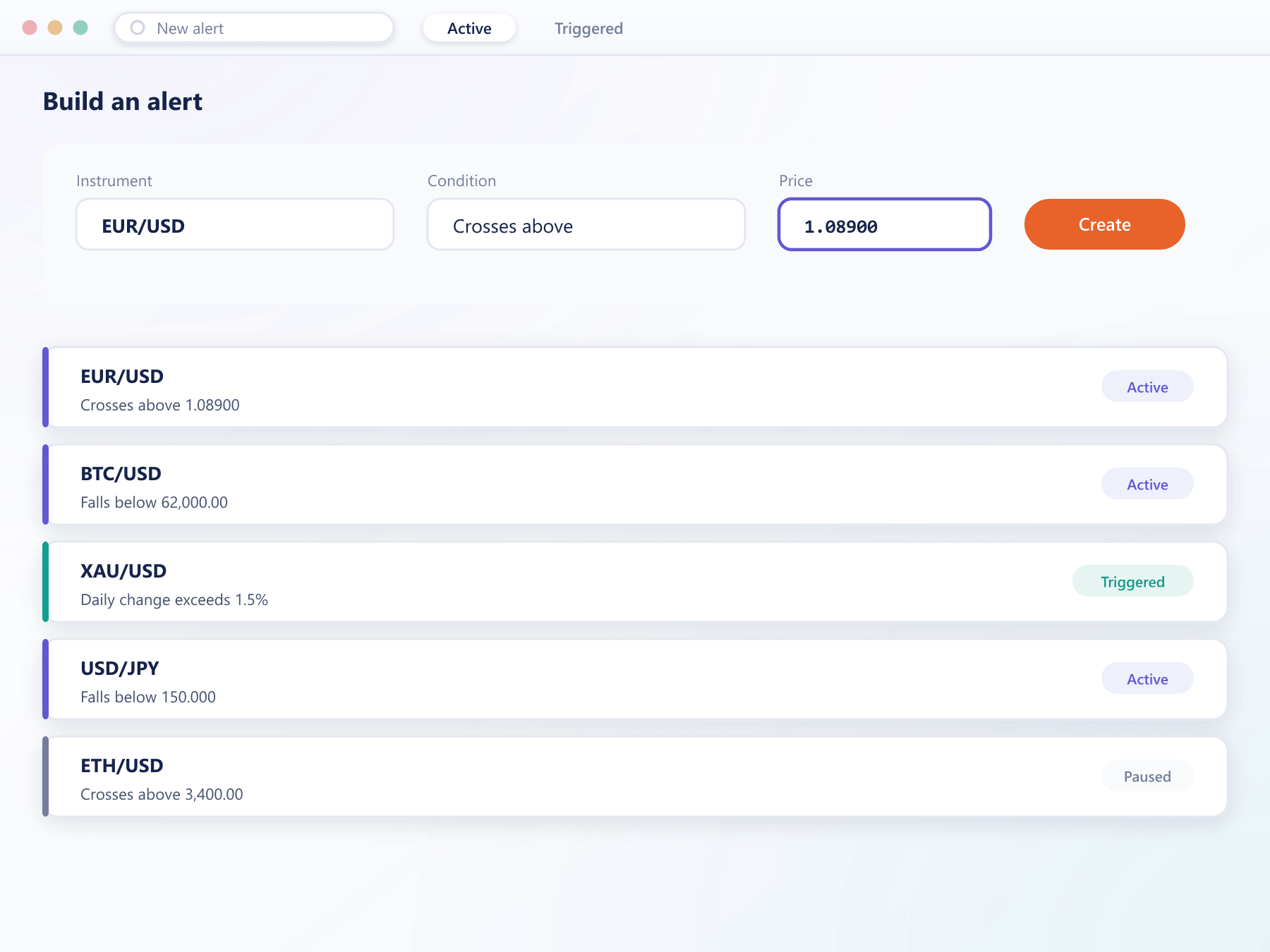This screenshot has width=1270, height=952.
Task: Click the Condition field label
Action: pos(461,181)
